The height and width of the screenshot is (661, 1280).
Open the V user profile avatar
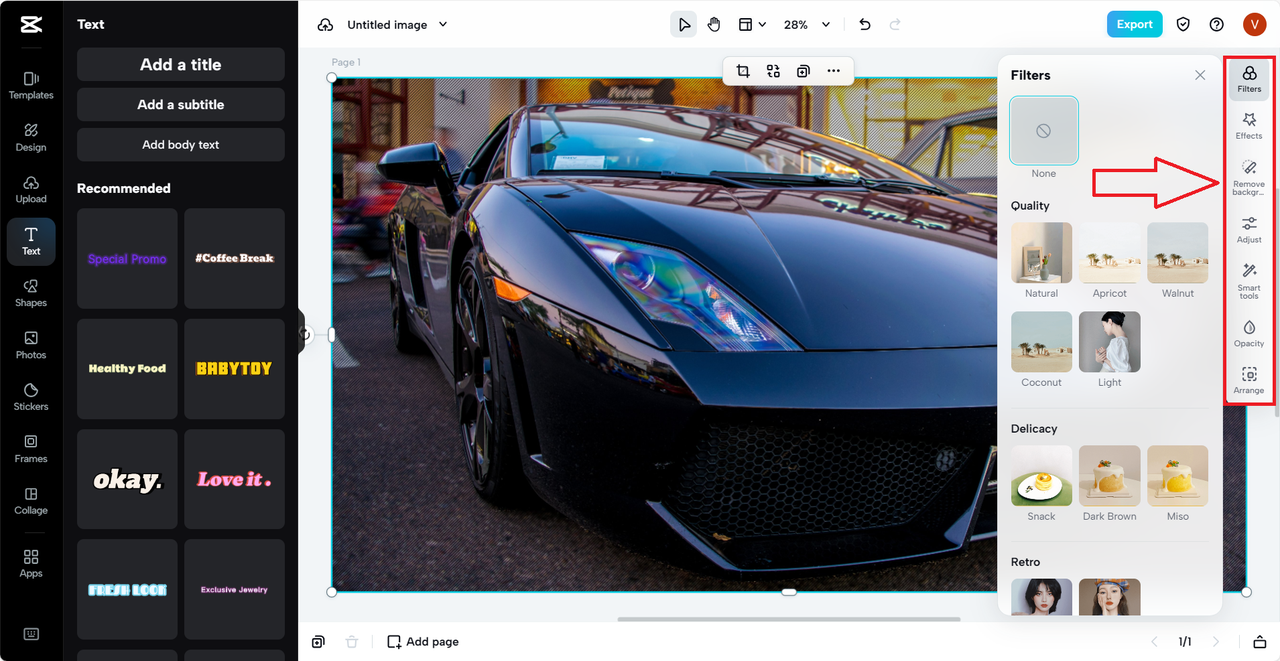click(1254, 24)
